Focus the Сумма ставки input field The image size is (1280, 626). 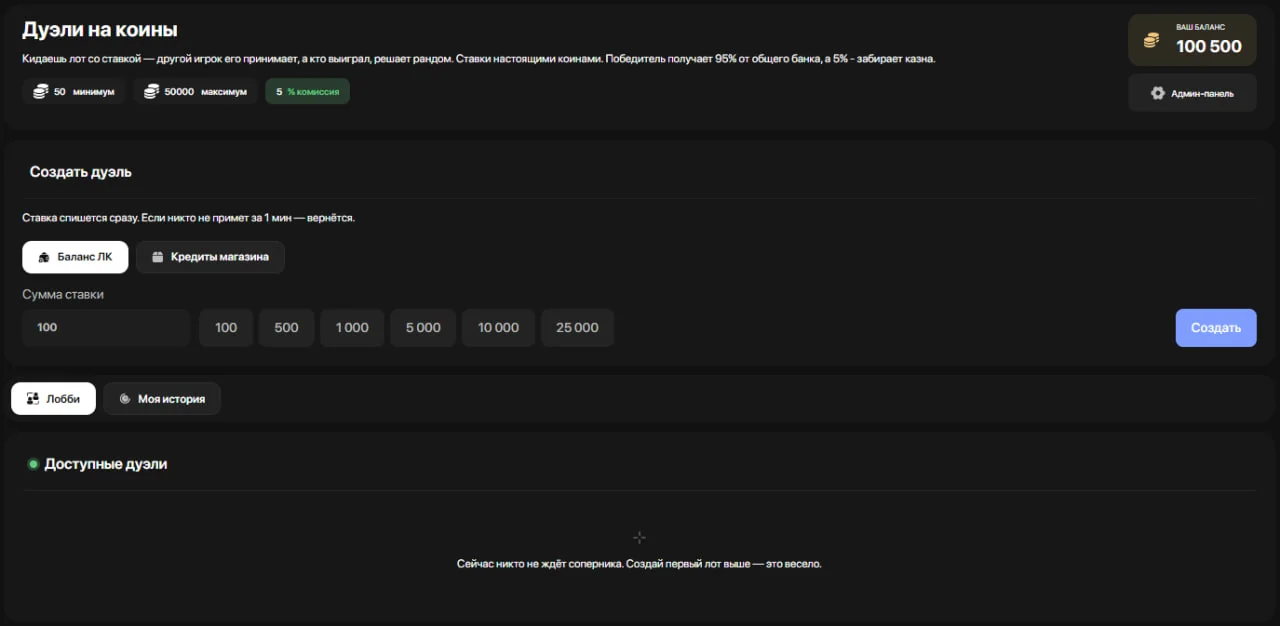106,328
